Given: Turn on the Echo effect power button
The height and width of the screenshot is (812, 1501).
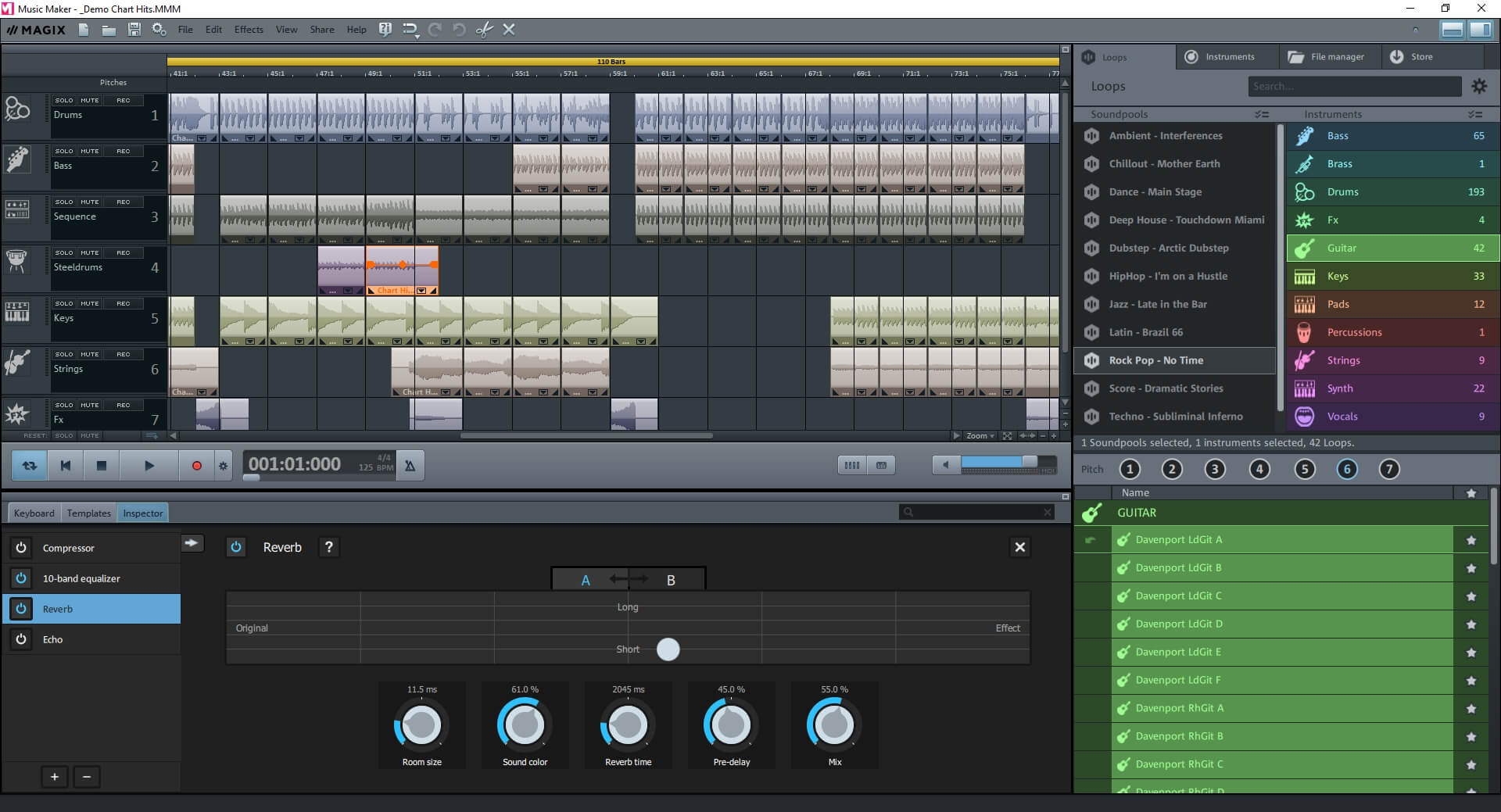Looking at the screenshot, I should pos(21,639).
